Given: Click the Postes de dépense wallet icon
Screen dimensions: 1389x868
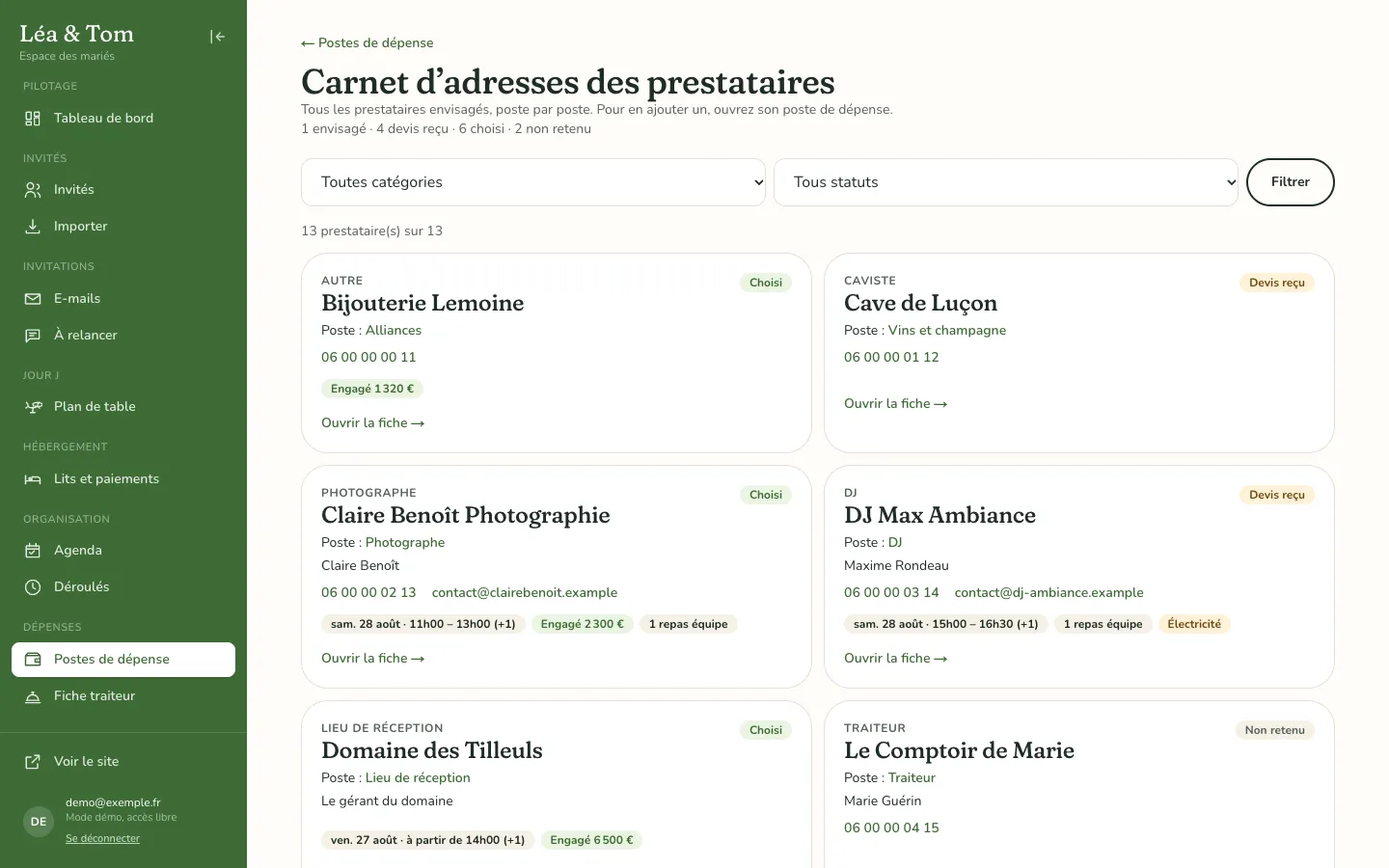Looking at the screenshot, I should tap(33, 660).
